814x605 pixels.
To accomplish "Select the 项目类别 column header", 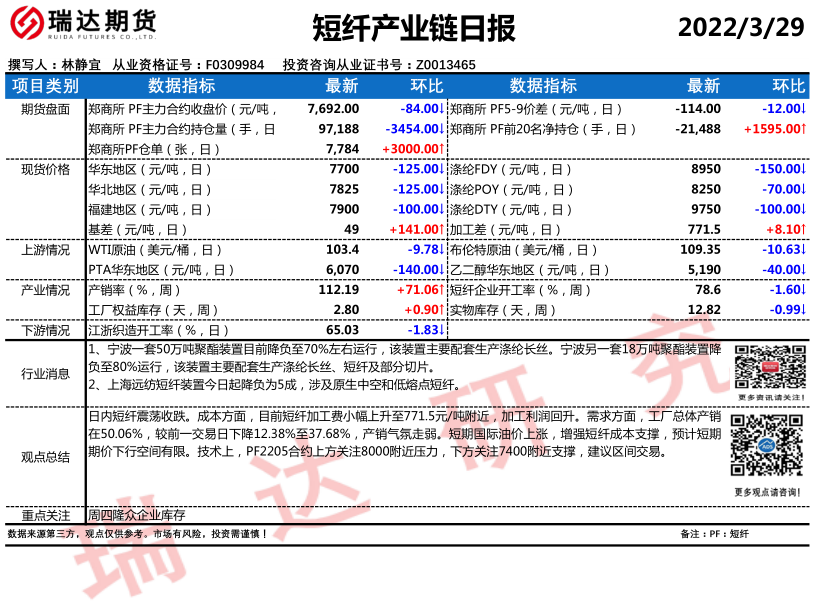I will (x=45, y=86).
